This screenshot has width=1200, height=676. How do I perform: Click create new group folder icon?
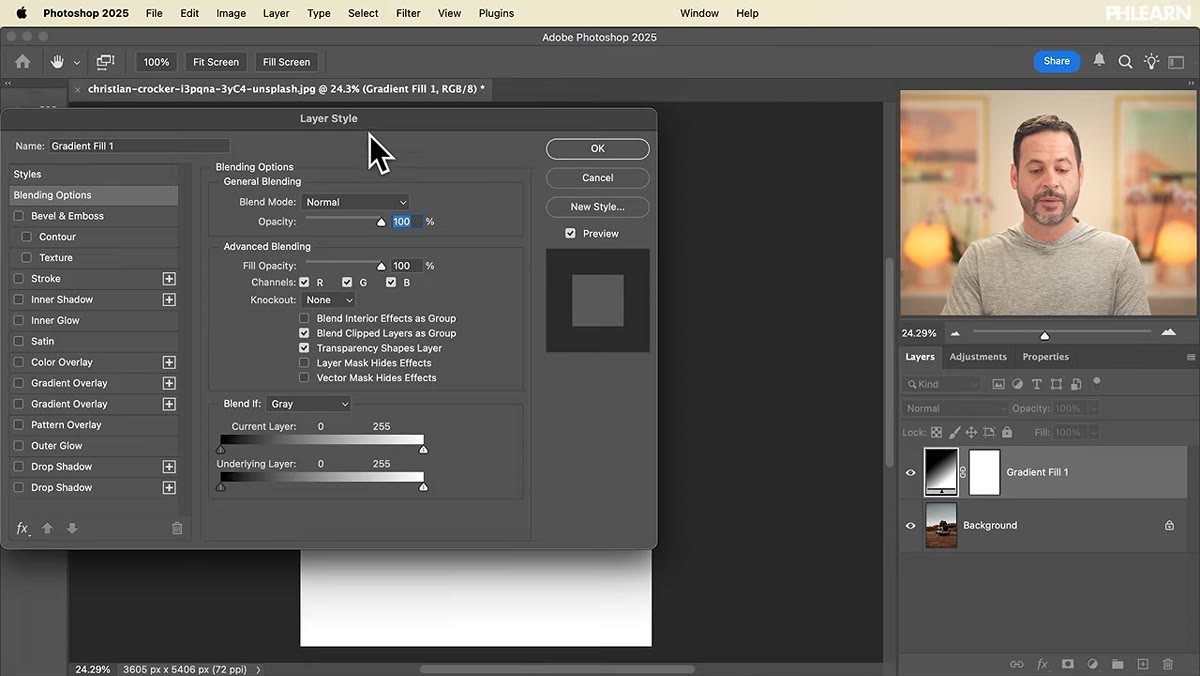point(1117,664)
